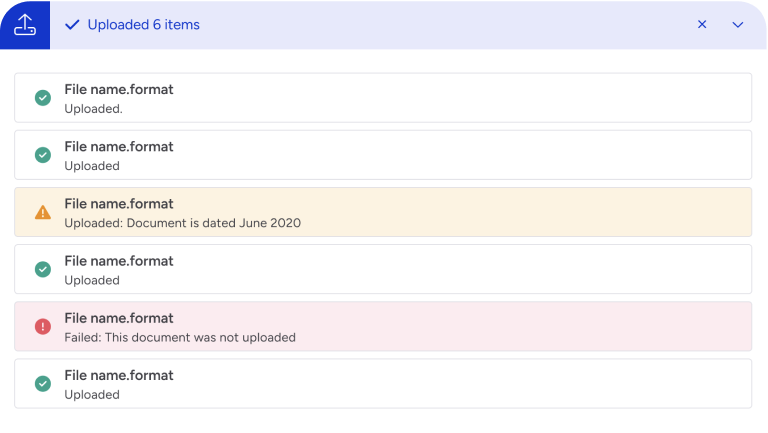Click the green success icon in first file row
Image resolution: width=768 pixels, height=433 pixels.
43,98
